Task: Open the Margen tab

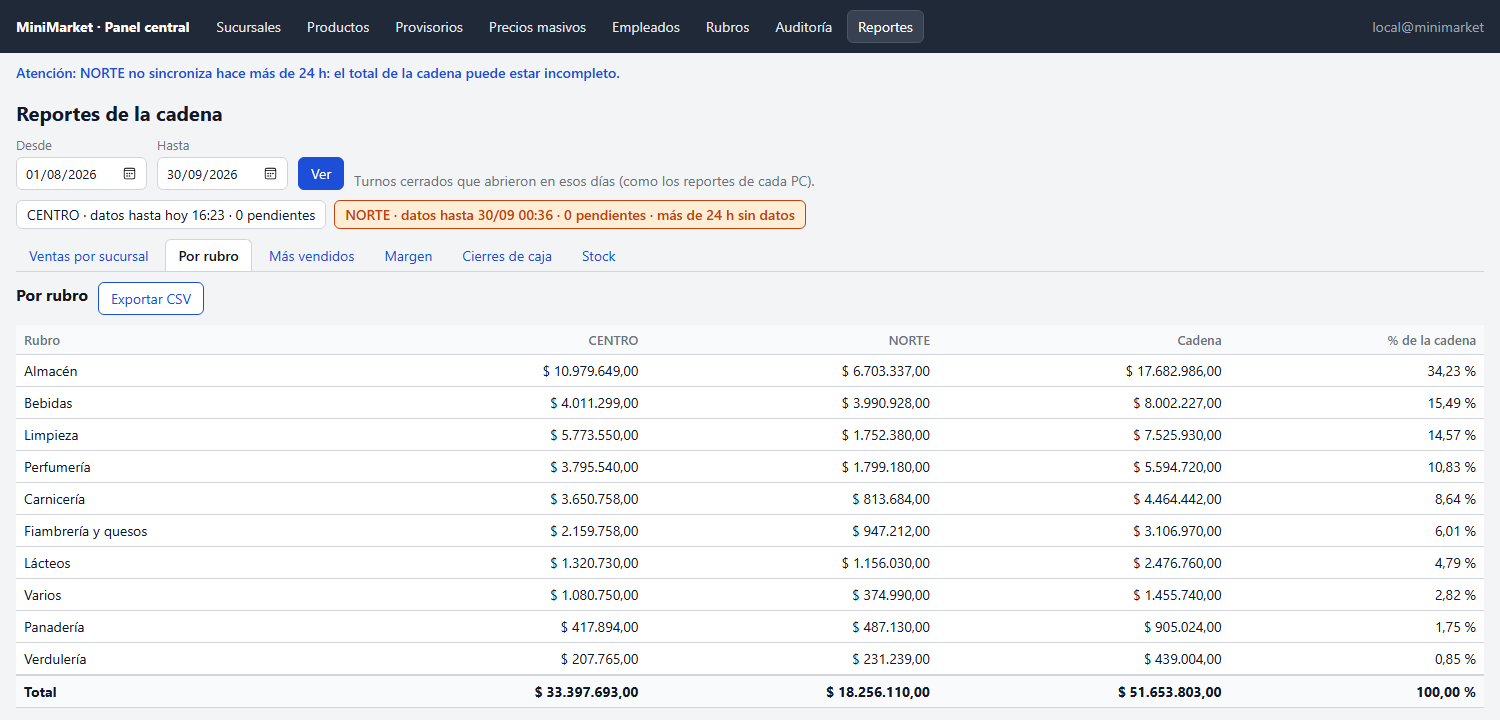Action: click(409, 256)
